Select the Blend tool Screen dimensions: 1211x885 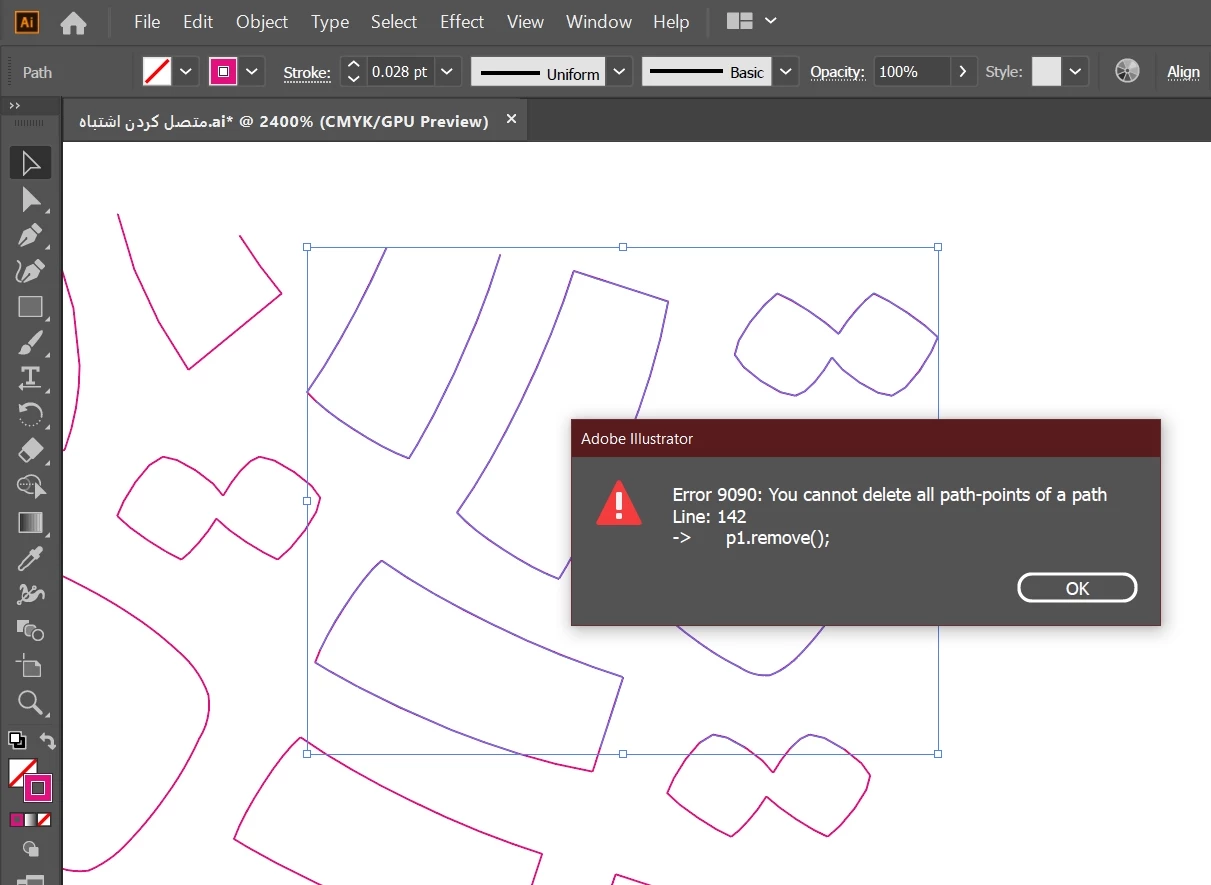pyautogui.click(x=30, y=630)
